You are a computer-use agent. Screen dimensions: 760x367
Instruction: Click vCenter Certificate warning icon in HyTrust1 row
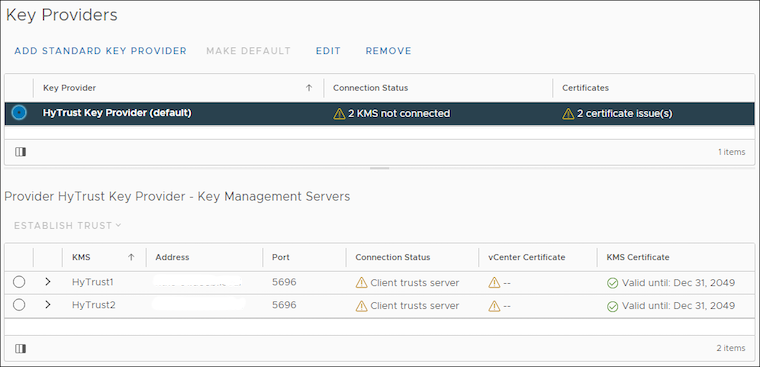(x=494, y=282)
